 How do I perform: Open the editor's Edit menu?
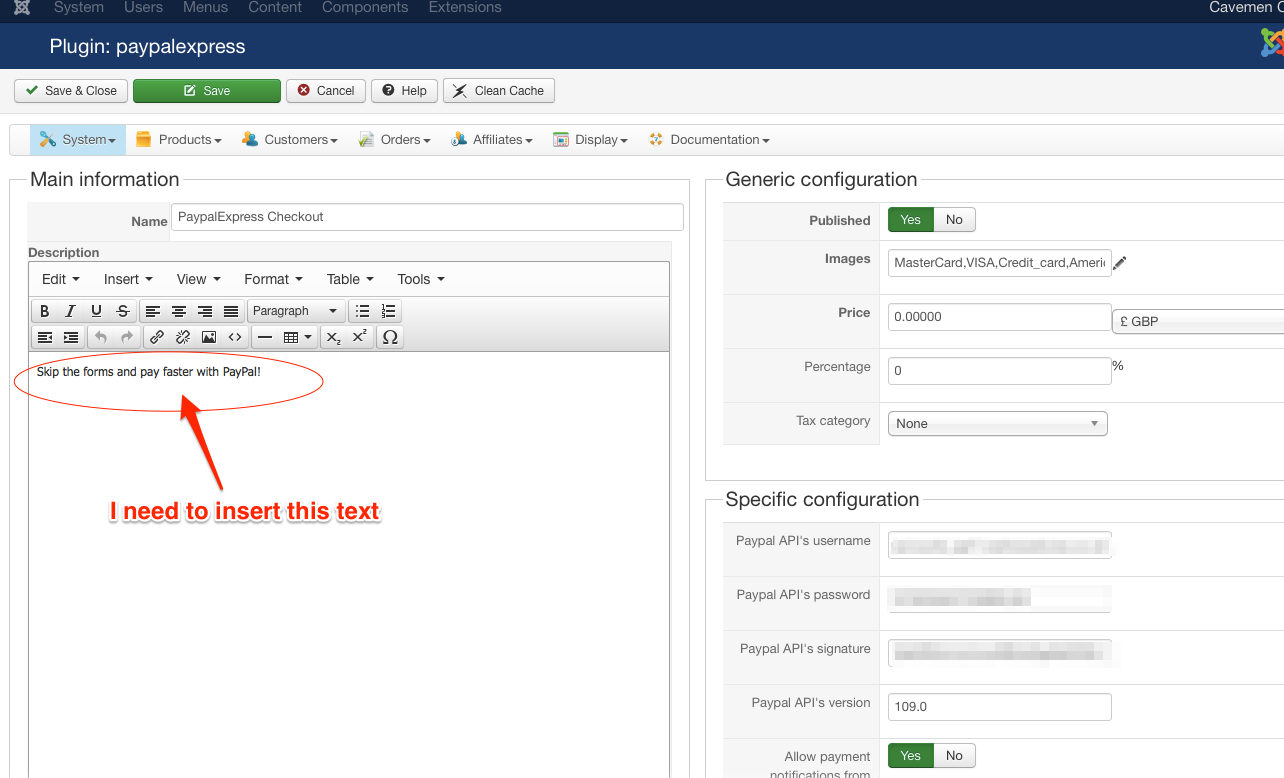tap(60, 279)
